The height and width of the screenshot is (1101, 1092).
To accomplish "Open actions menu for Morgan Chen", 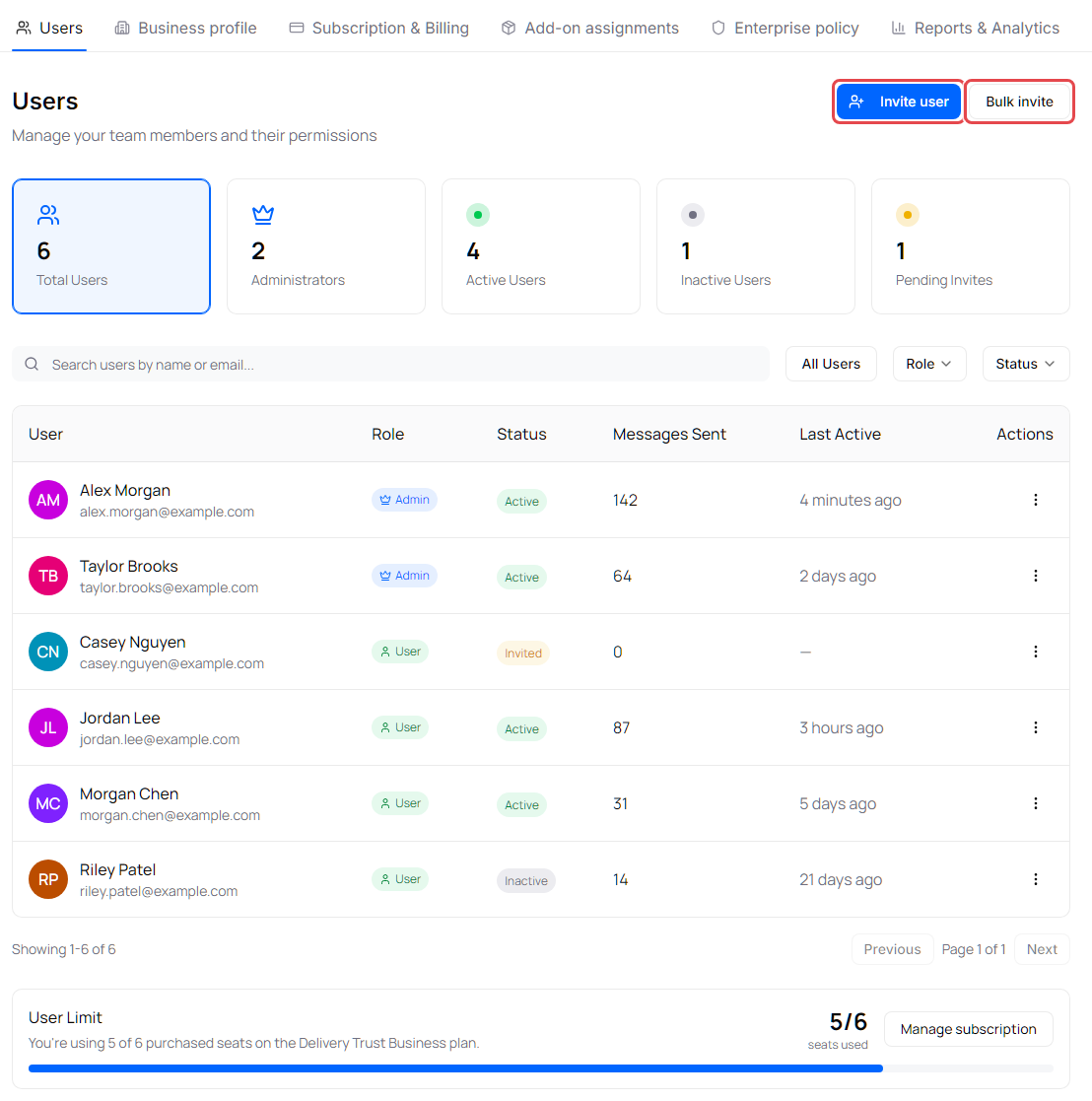I will tap(1035, 803).
